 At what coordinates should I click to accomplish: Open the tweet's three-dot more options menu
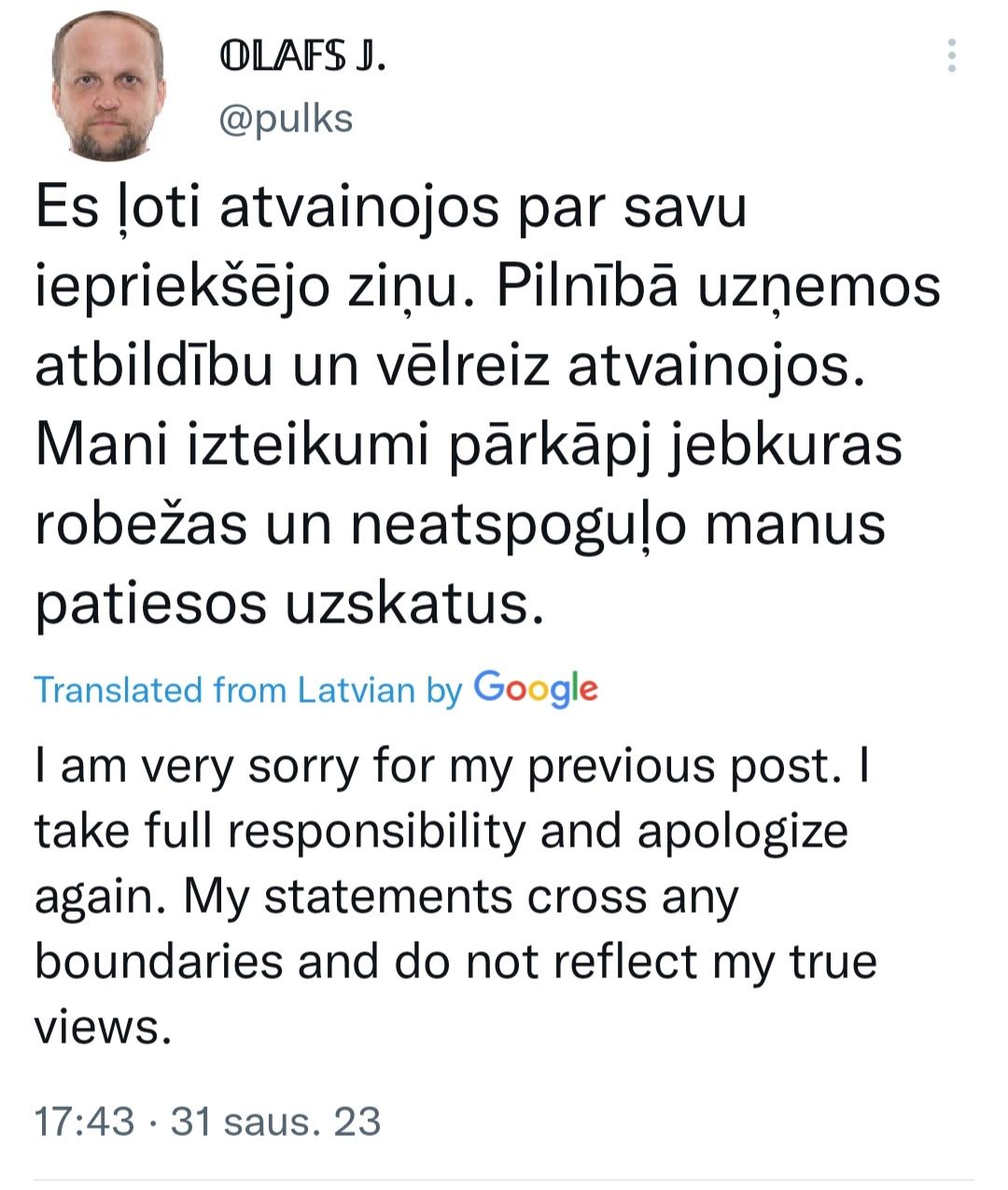tap(951, 56)
